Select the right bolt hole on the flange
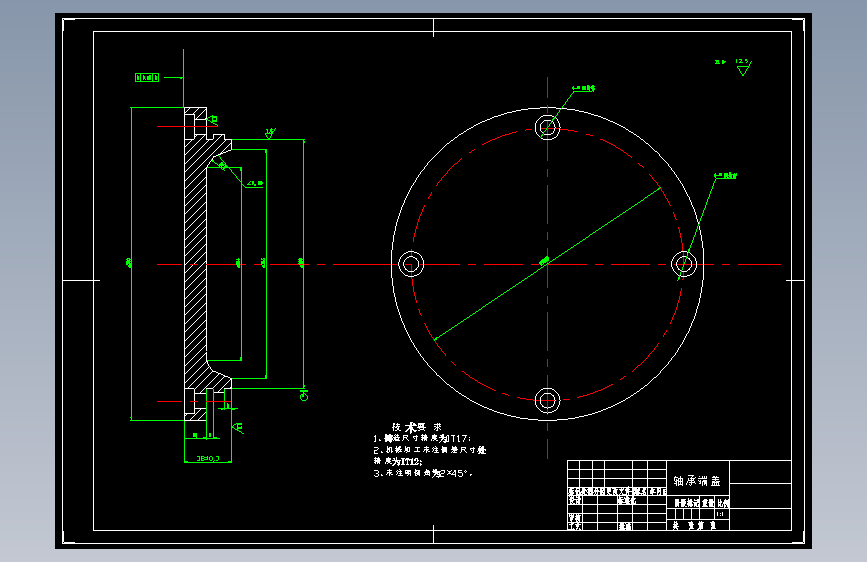 pyautogui.click(x=684, y=264)
